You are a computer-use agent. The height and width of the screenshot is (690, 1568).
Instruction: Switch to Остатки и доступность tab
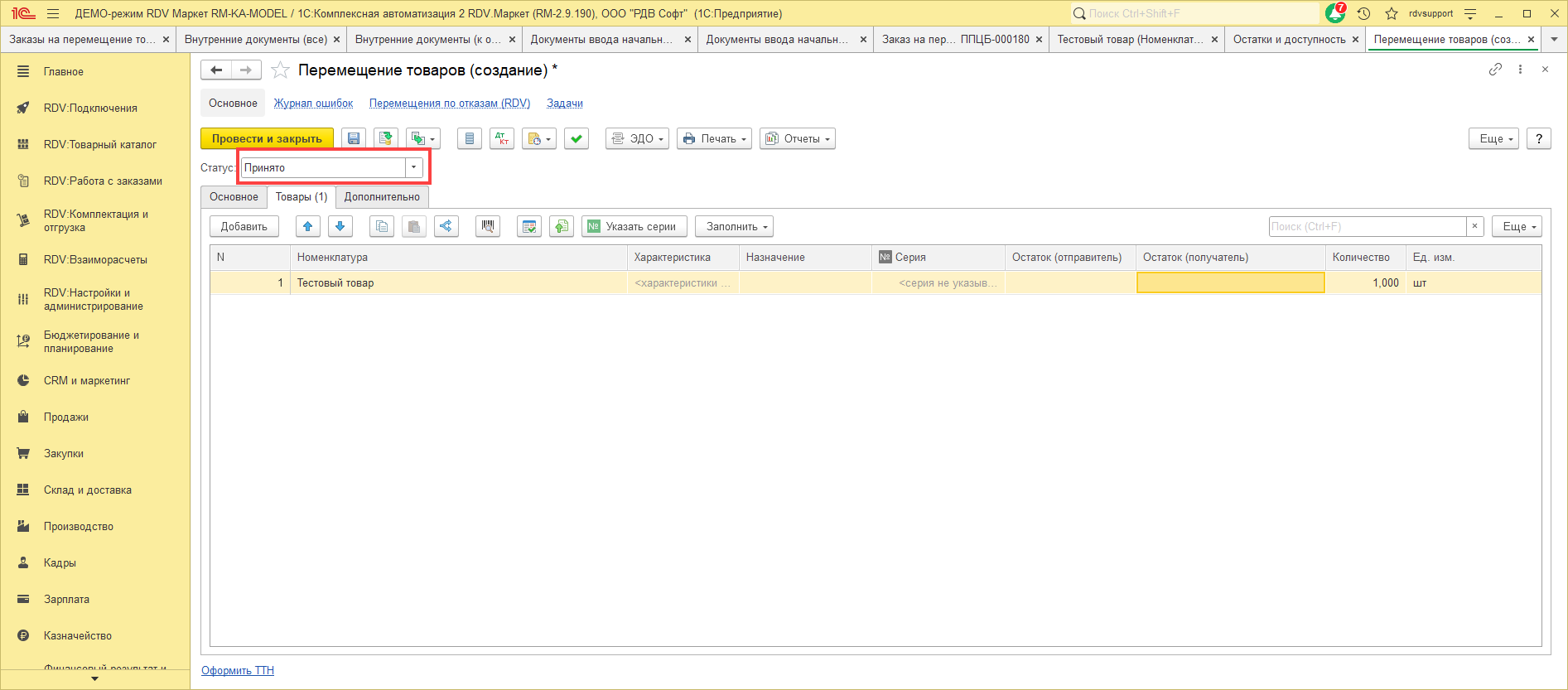[x=1289, y=39]
